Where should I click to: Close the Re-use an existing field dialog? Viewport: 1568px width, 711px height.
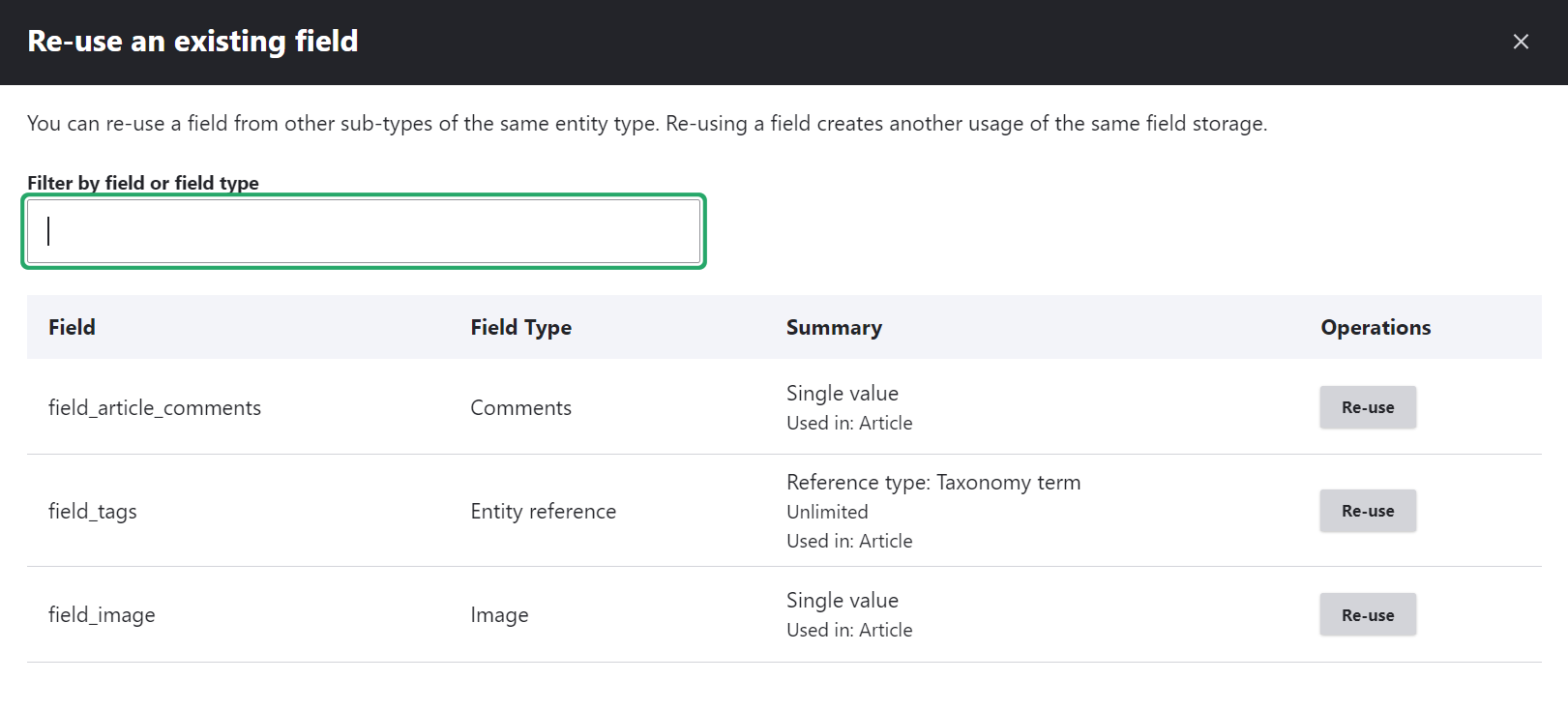pos(1521,42)
